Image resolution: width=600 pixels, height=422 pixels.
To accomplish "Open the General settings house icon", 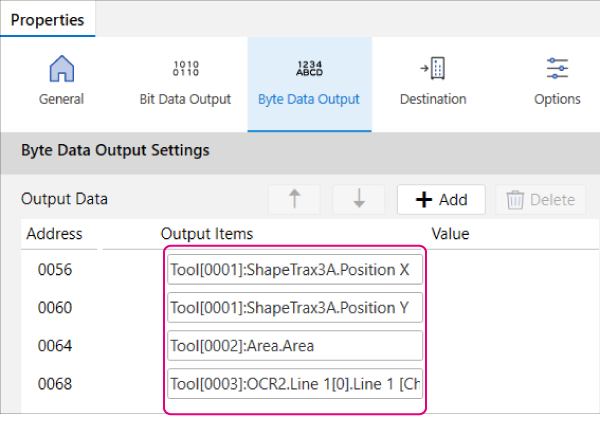I will click(x=61, y=70).
